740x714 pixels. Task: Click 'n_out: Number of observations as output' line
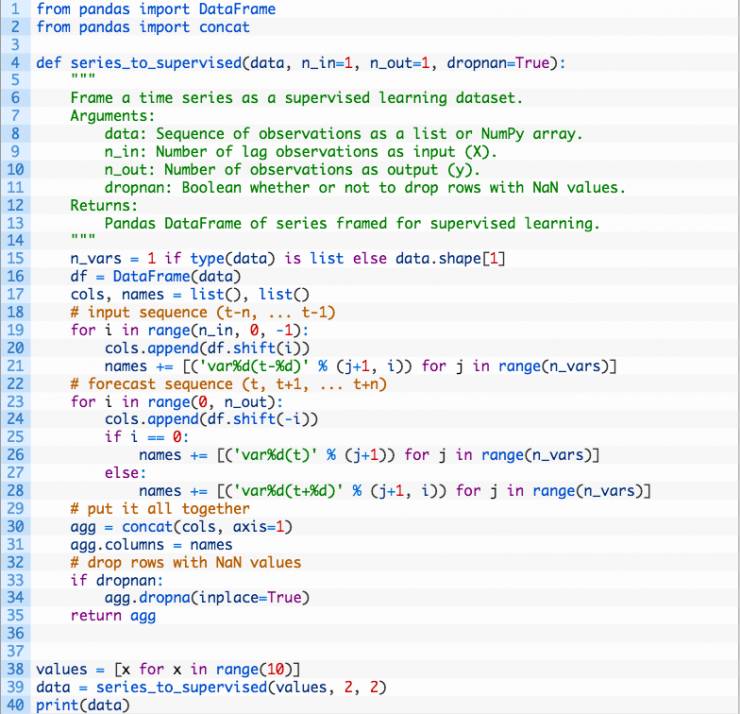click(x=292, y=170)
